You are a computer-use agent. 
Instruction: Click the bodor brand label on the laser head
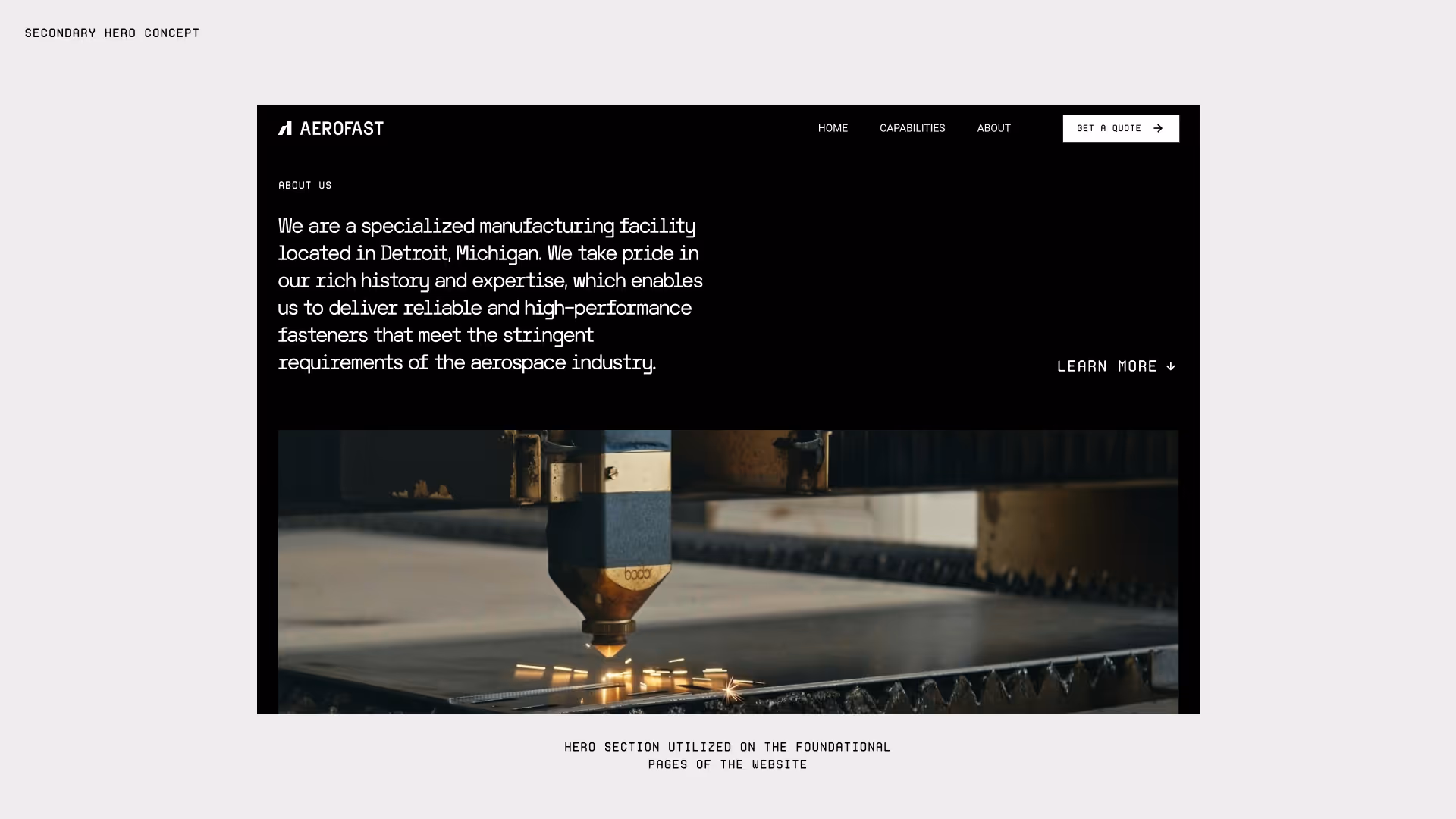(x=638, y=575)
